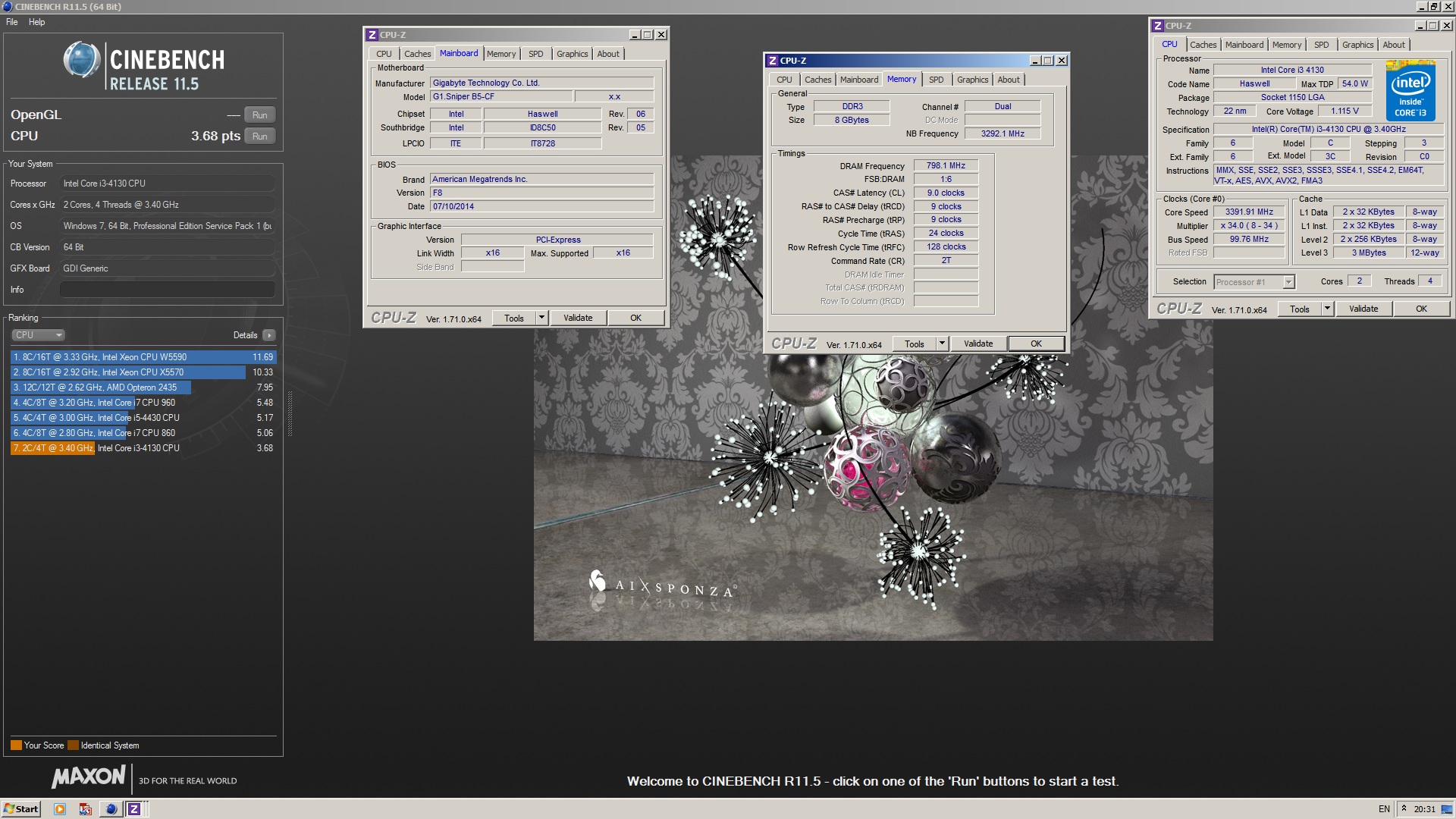This screenshot has height=819, width=1456.
Task: Click Tools button in rightmost CPU-Z window
Action: pyautogui.click(x=1300, y=309)
